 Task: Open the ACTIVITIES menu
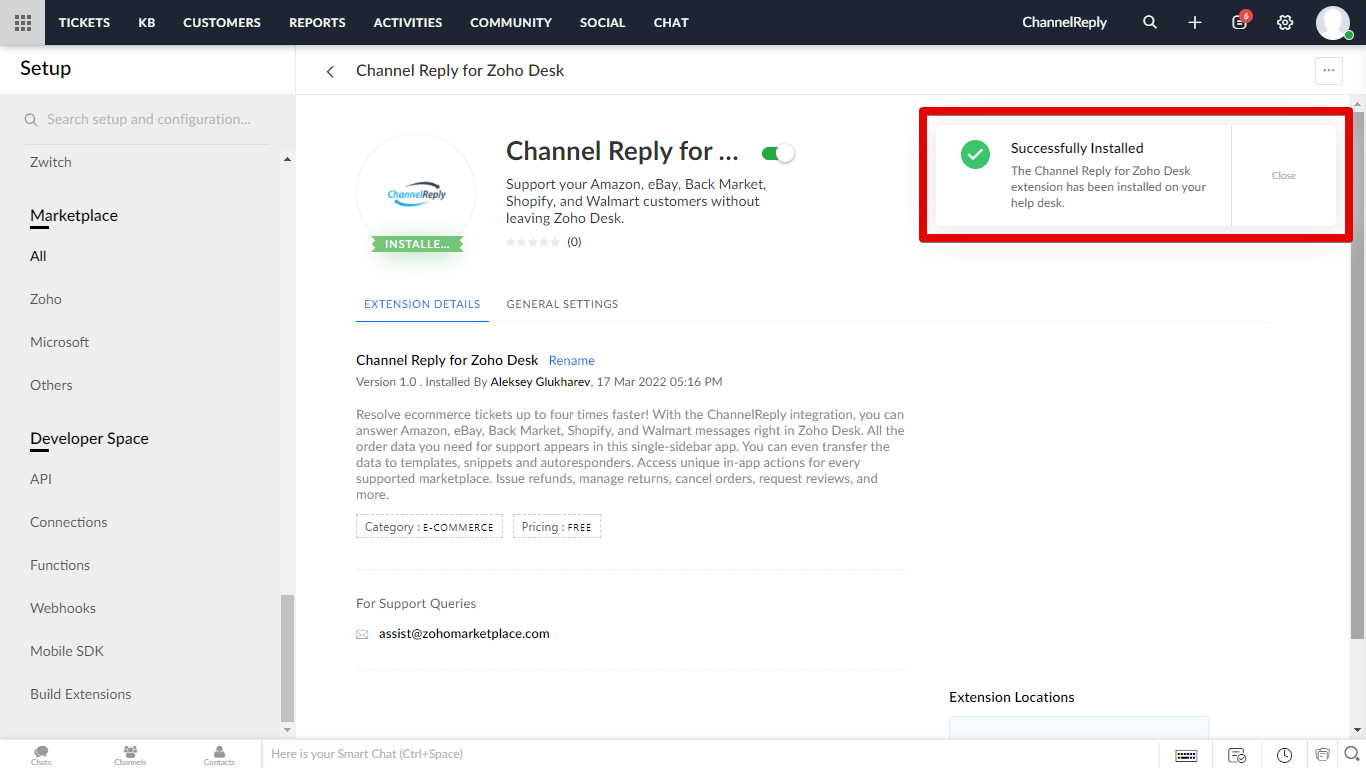[408, 22]
